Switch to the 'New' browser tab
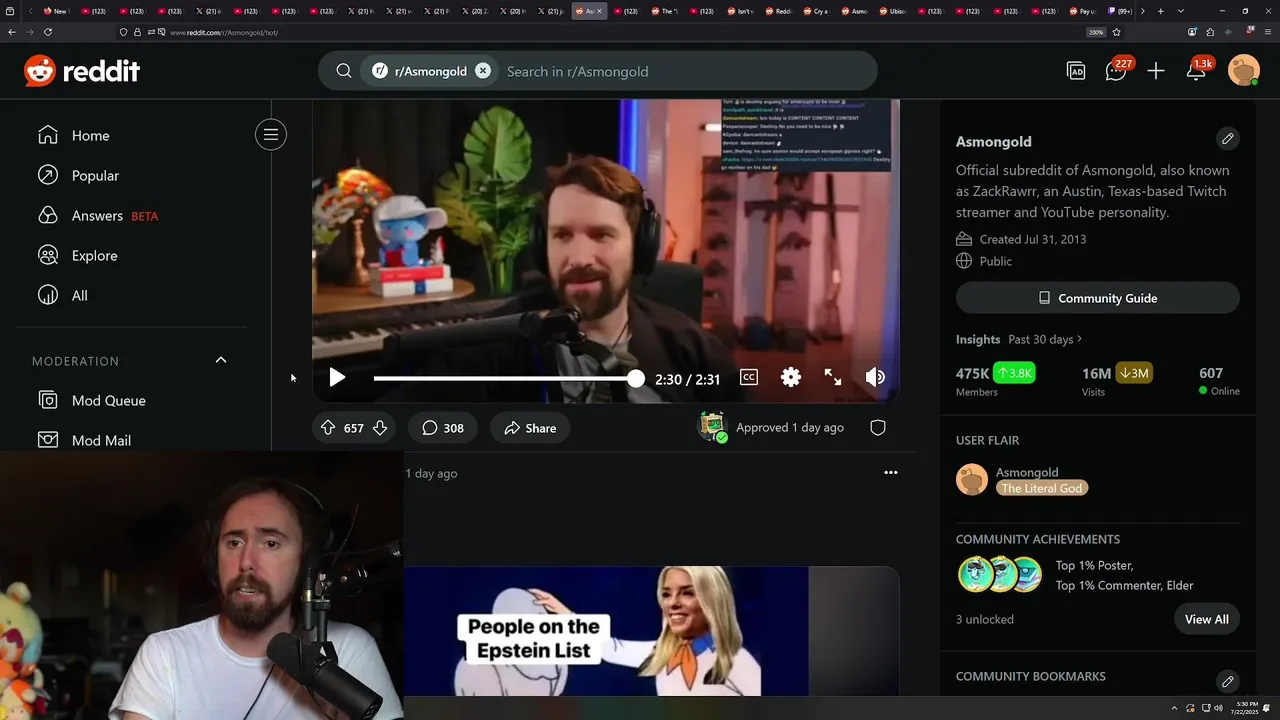Screen dimensions: 1280x720 (55, 11)
